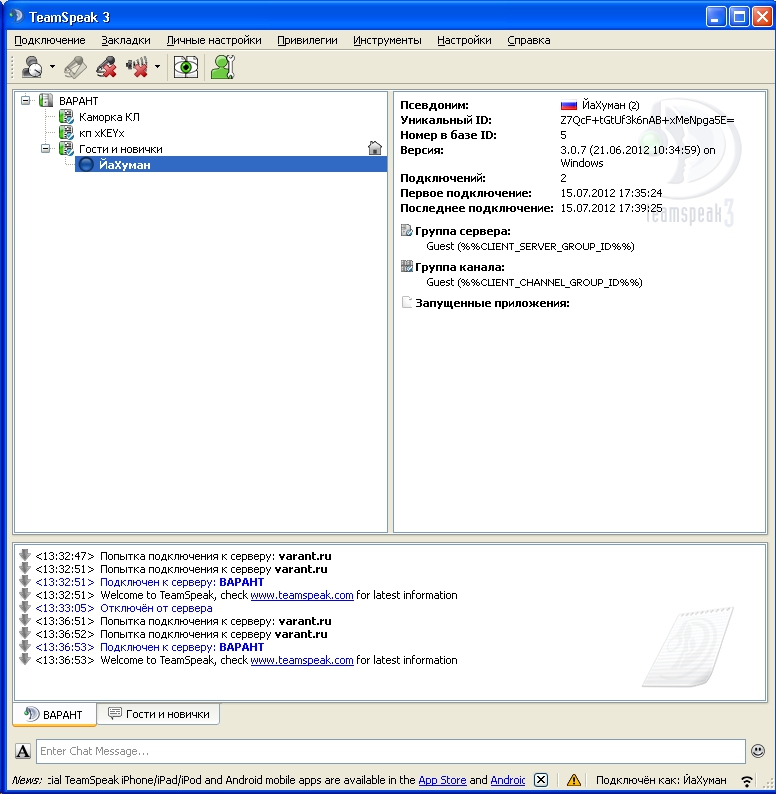This screenshot has width=776, height=794.
Task: Click the 13:36:53 Подключен к серверу log line
Action: [x=149, y=647]
